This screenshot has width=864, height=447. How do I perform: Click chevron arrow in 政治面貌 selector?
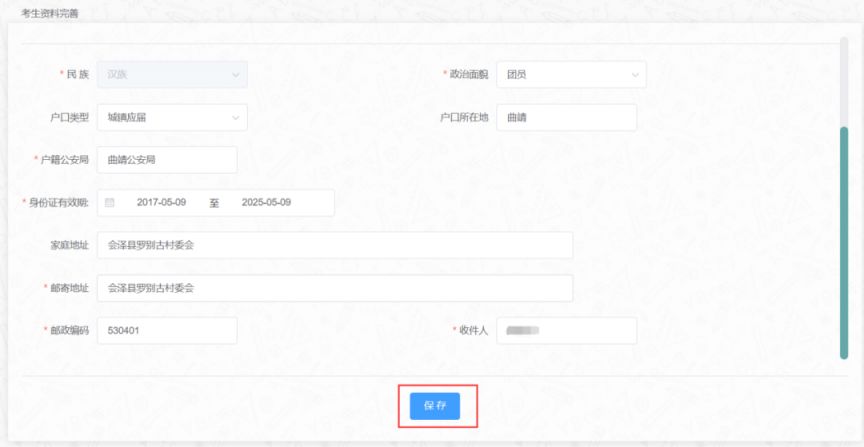click(x=635, y=74)
